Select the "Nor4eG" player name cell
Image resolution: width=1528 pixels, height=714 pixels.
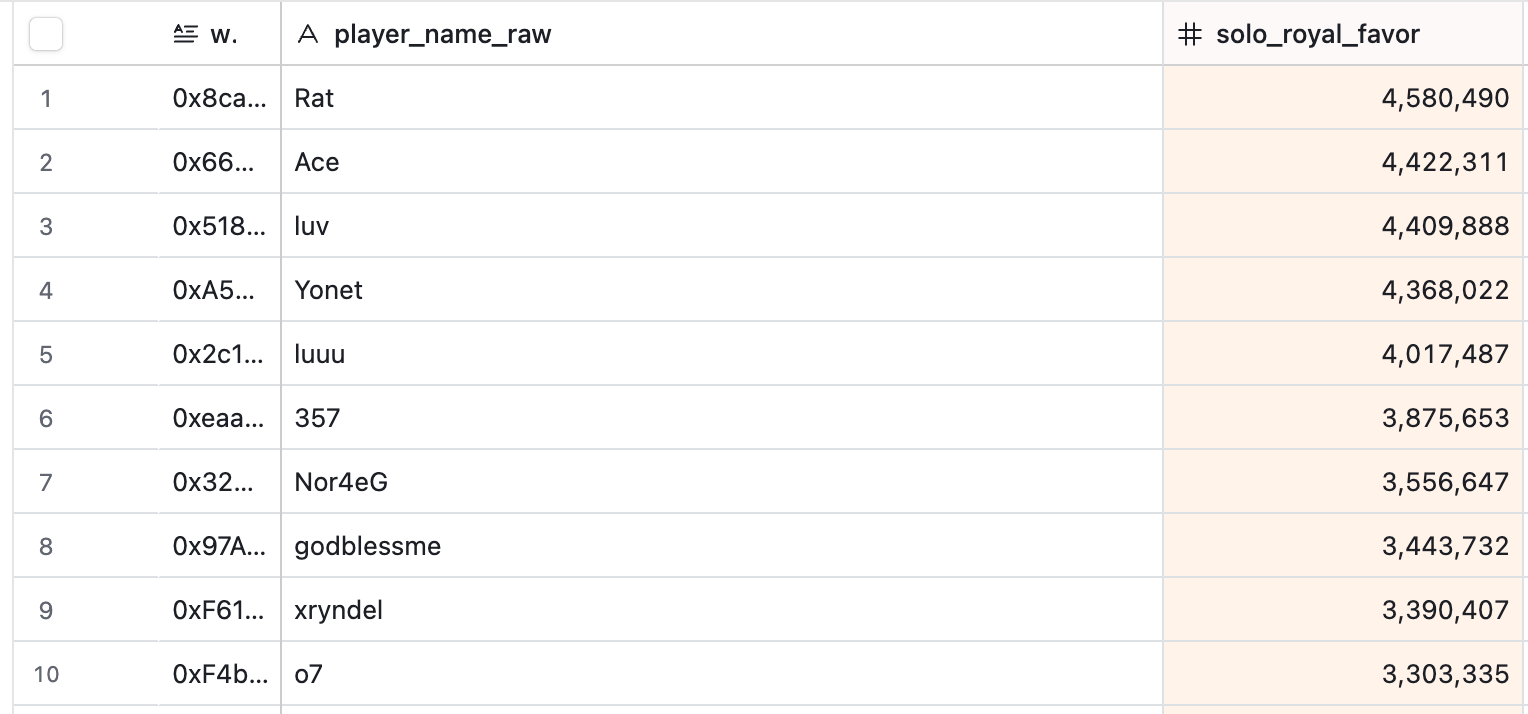click(x=341, y=482)
